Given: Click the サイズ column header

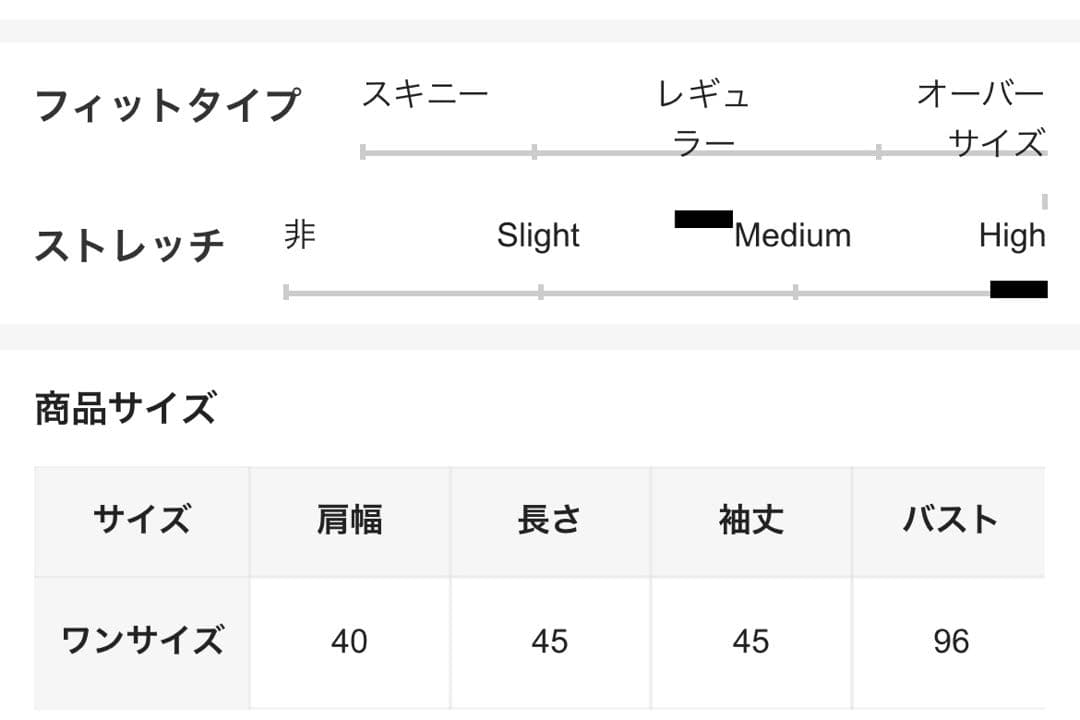Looking at the screenshot, I should coord(142,521).
